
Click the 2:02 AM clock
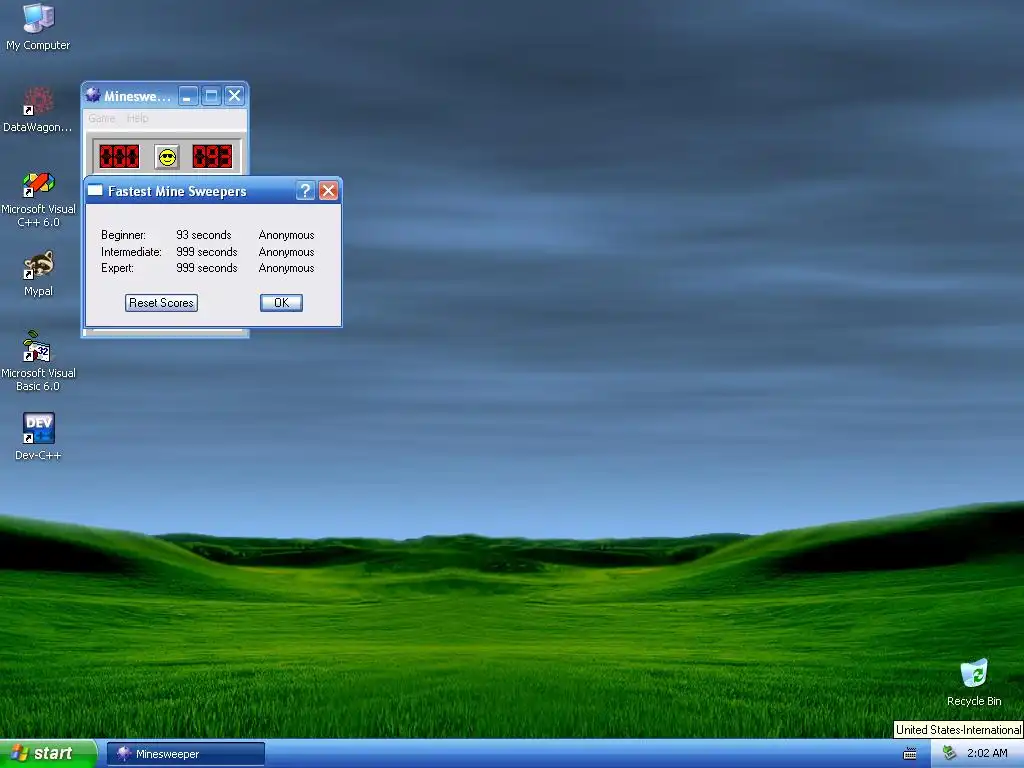[x=987, y=753]
